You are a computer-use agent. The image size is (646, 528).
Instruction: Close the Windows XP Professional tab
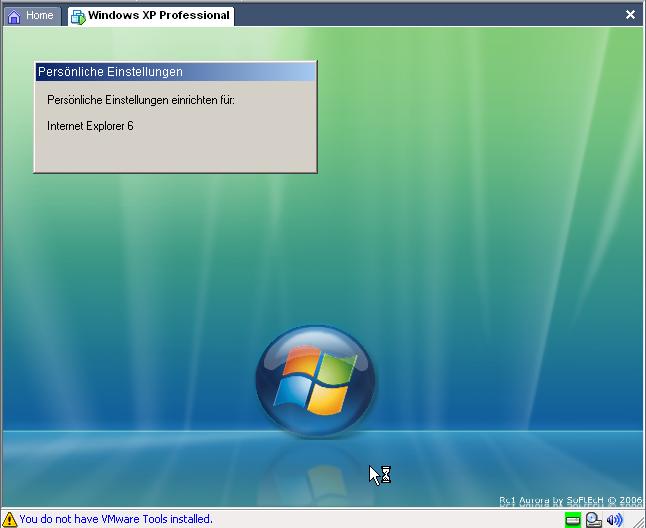click(x=630, y=15)
